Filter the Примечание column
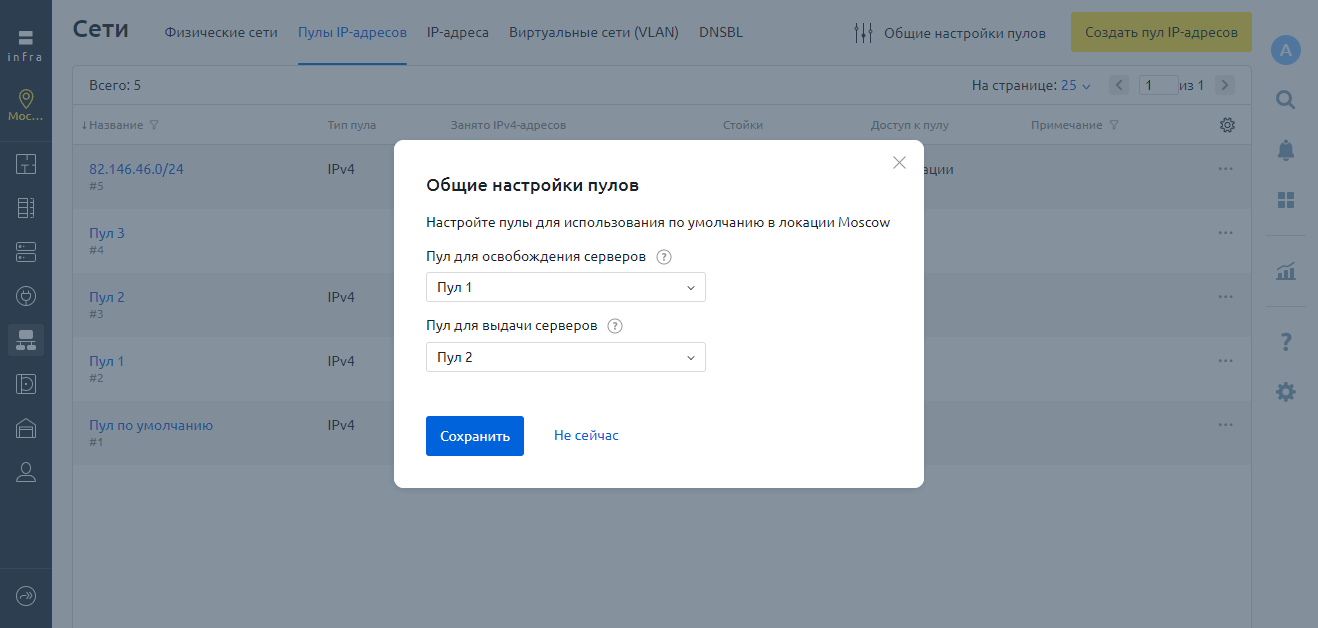Viewport: 1318px width, 628px height. [x=1114, y=126]
